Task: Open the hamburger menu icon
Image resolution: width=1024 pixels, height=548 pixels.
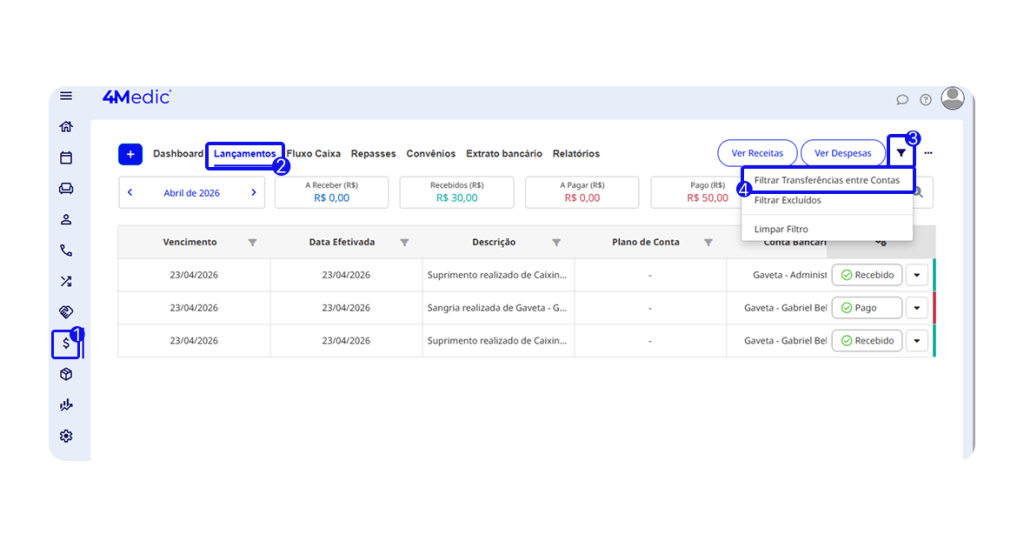Action: pyautogui.click(x=66, y=96)
